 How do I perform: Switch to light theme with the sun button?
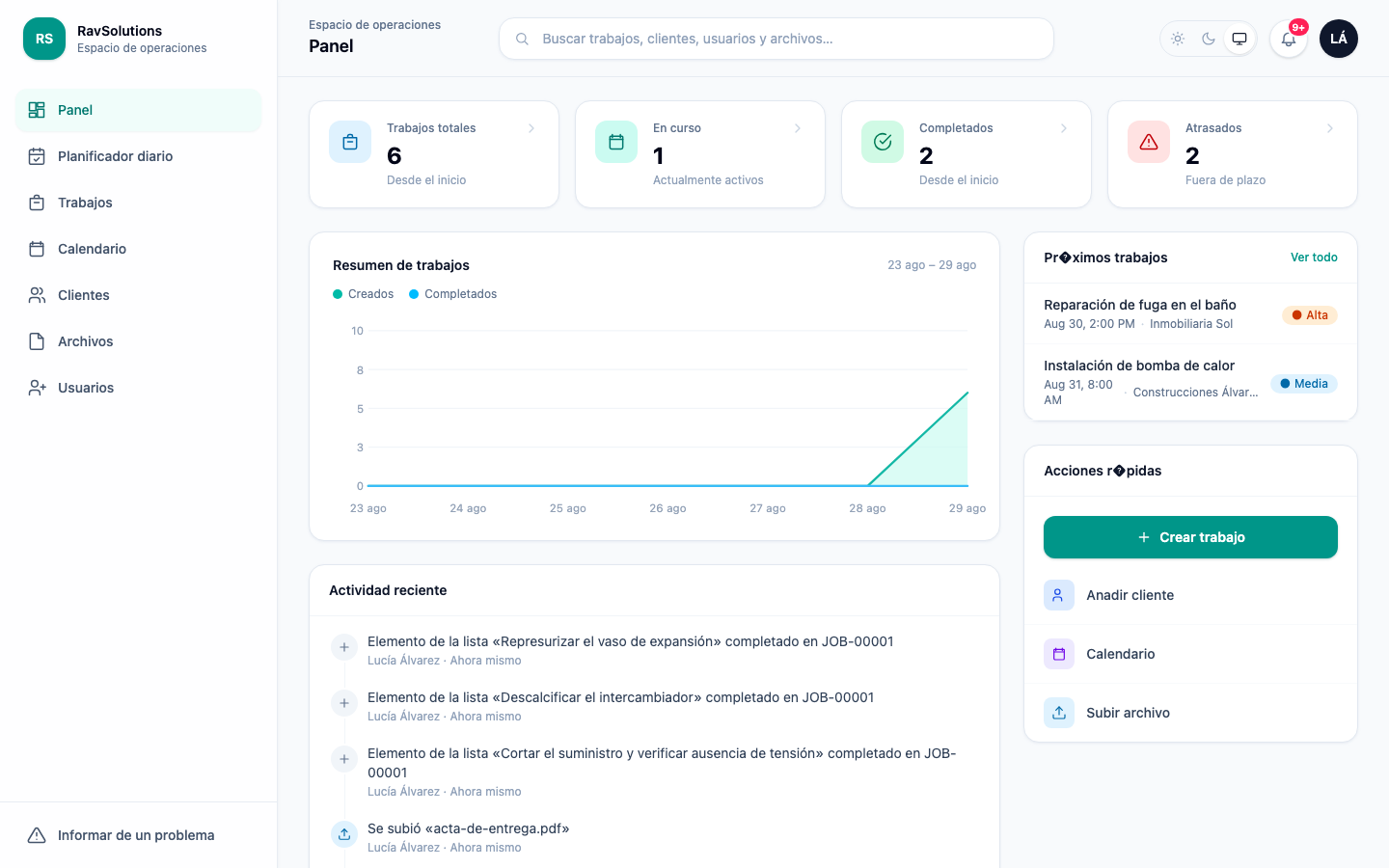(x=1178, y=39)
